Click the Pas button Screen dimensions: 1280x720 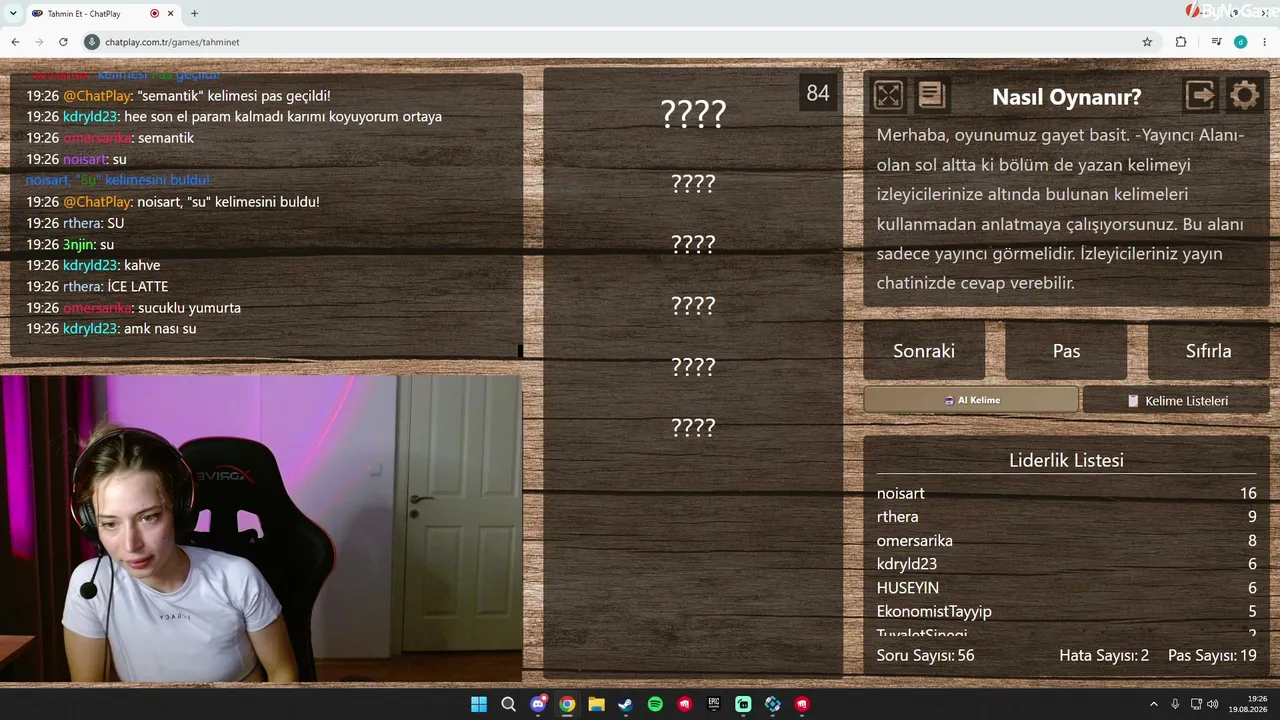1066,351
